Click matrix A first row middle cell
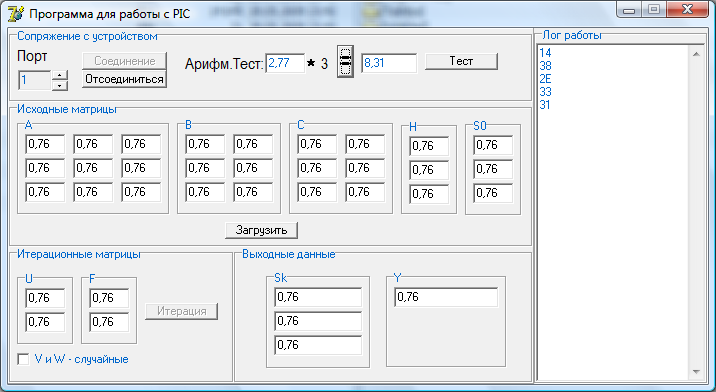Image resolution: width=716 pixels, height=392 pixels. pyautogui.click(x=93, y=144)
